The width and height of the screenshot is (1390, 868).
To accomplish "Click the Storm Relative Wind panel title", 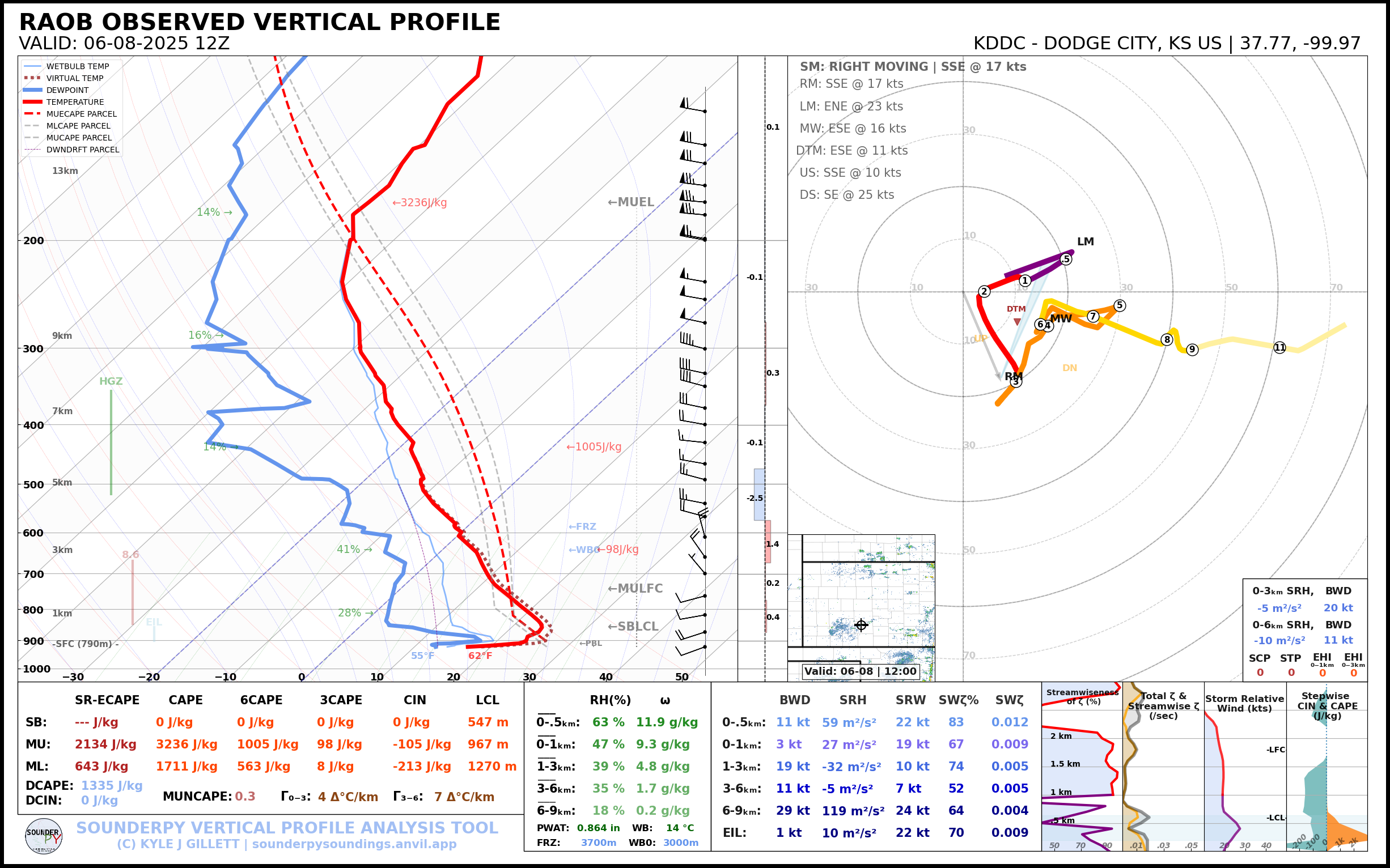I will 1244,703.
